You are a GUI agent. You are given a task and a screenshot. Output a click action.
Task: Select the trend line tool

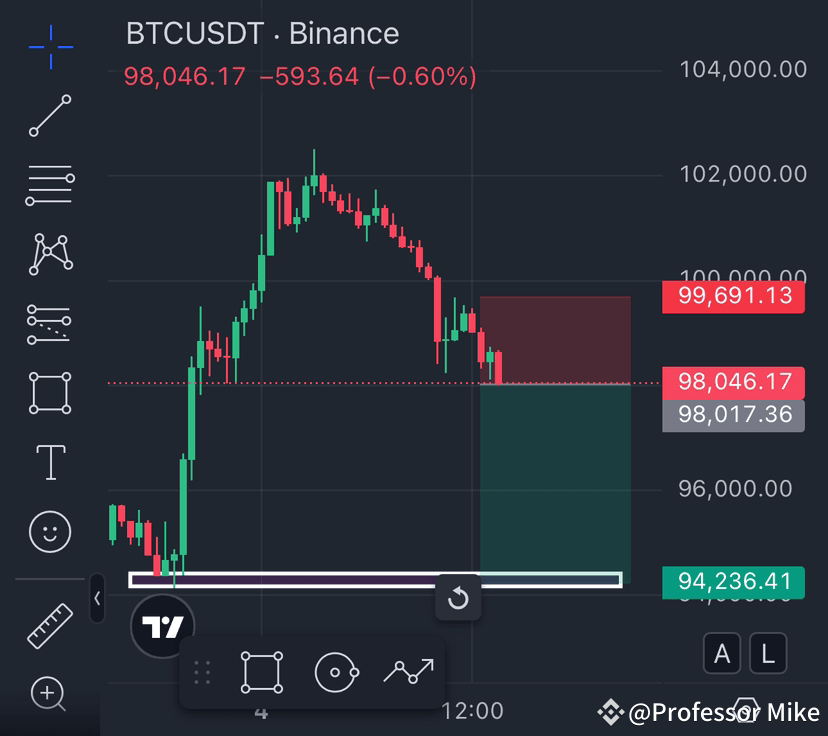[49, 117]
